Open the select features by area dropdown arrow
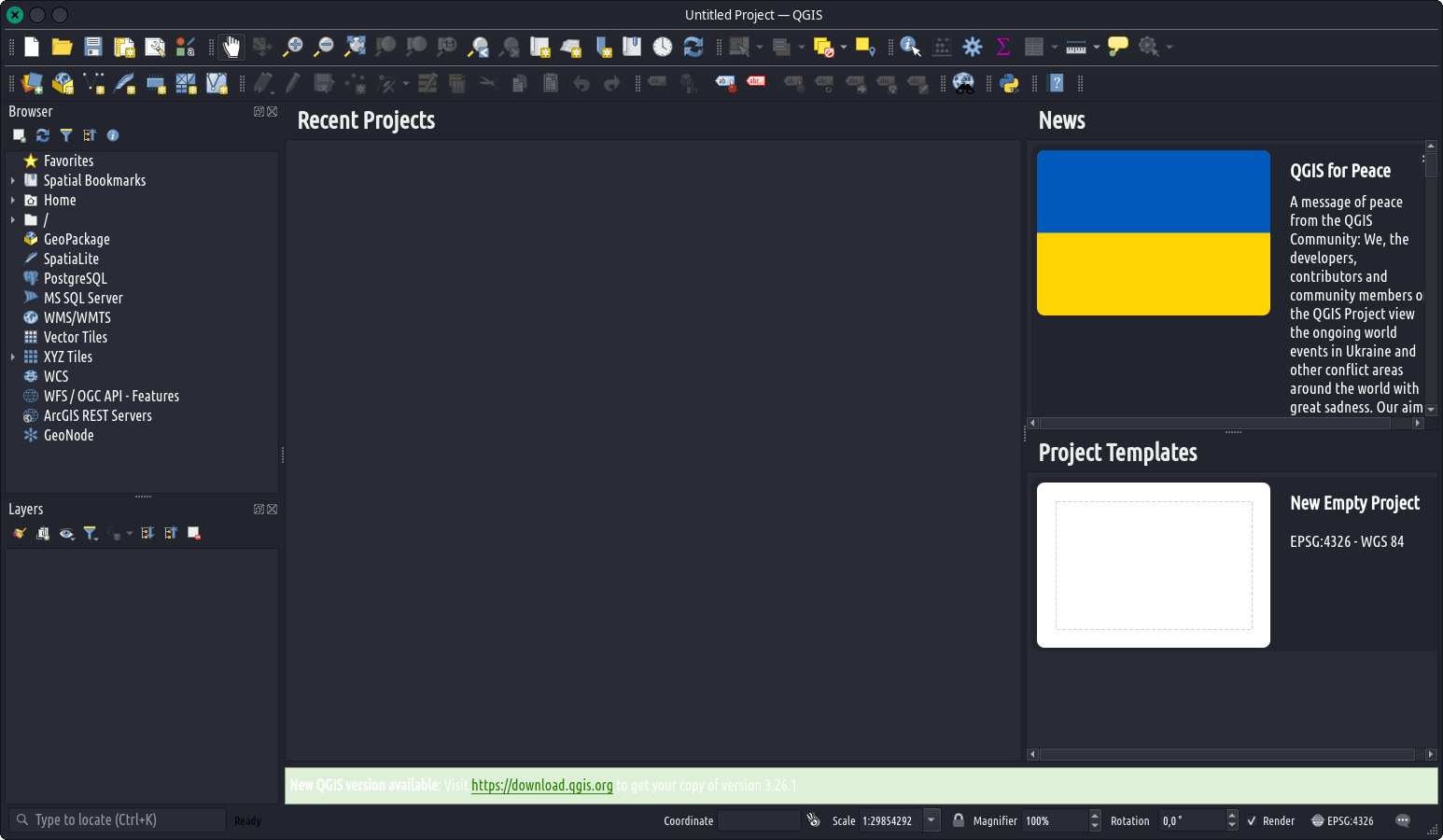 coord(760,47)
